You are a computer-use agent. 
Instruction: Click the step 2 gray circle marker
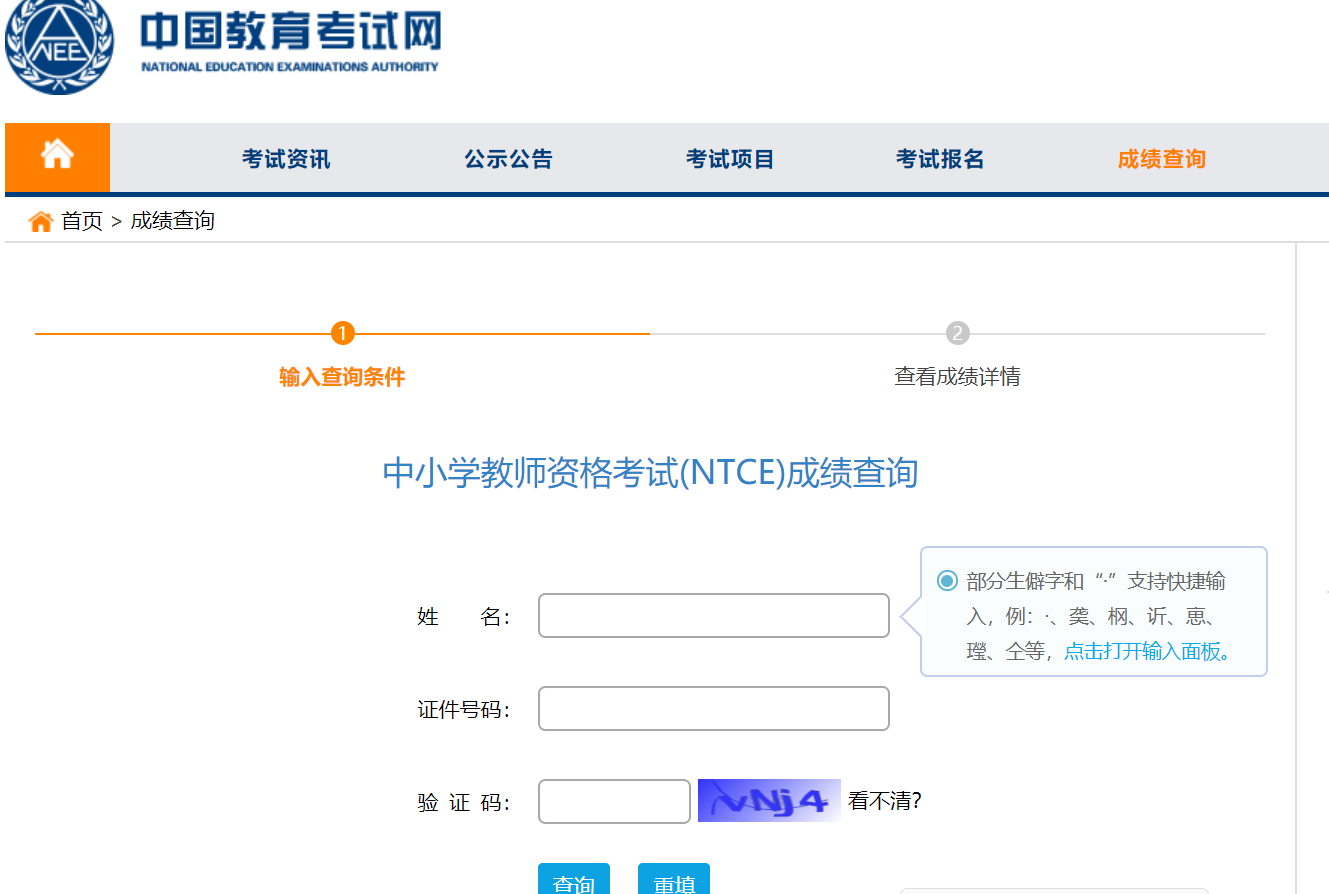pos(957,333)
